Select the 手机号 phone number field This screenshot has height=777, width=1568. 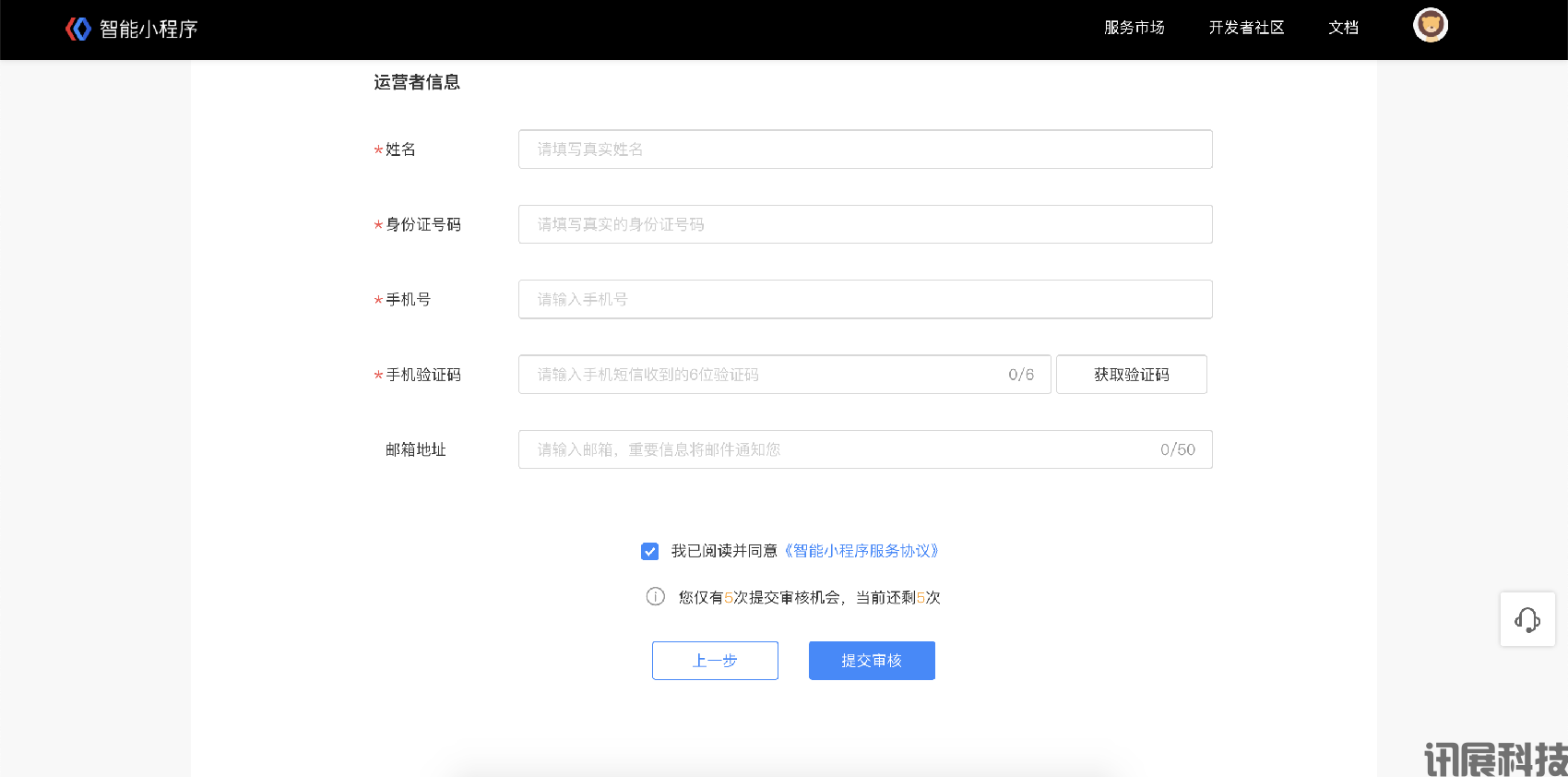pos(864,299)
